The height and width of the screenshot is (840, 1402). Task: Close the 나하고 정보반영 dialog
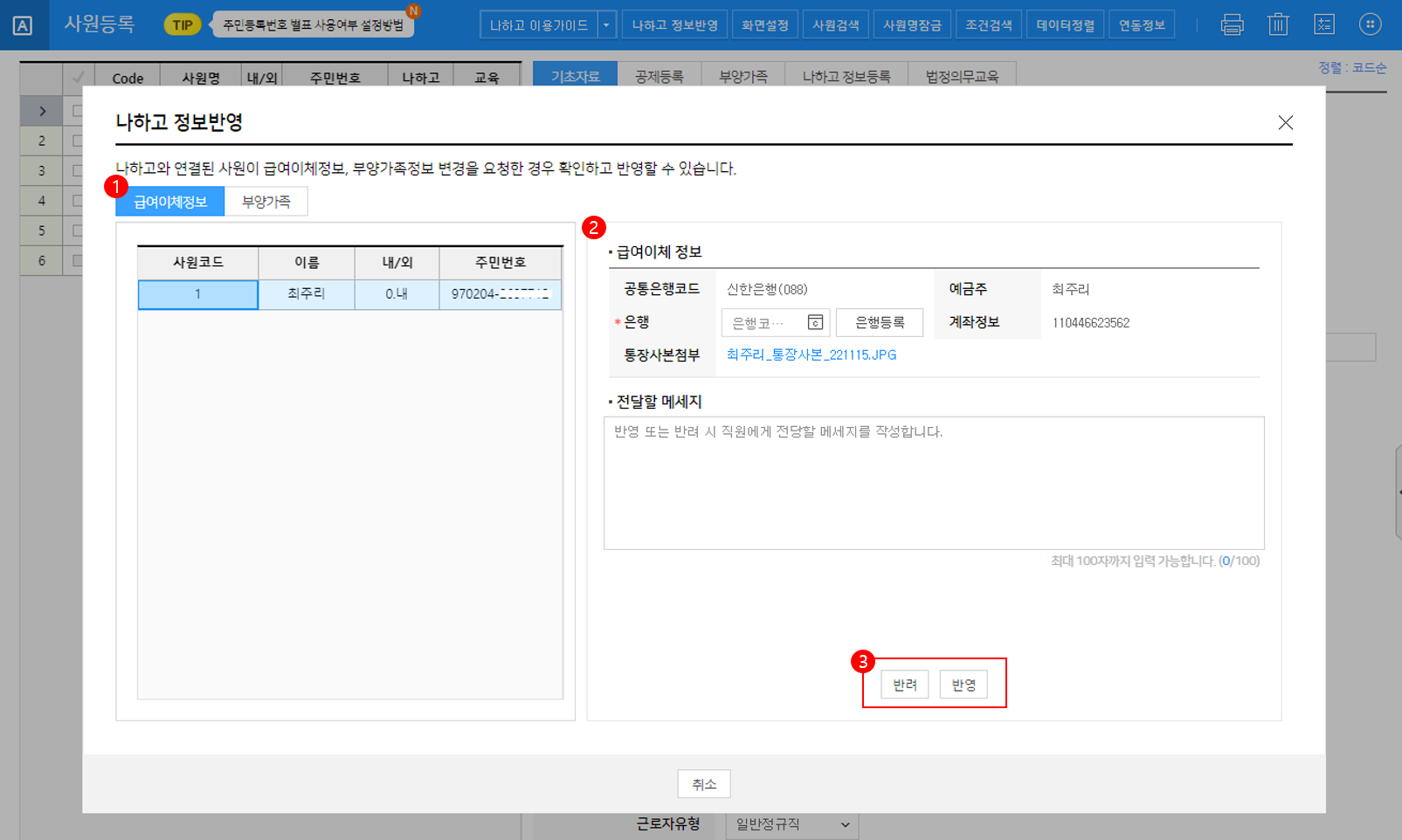1285,122
